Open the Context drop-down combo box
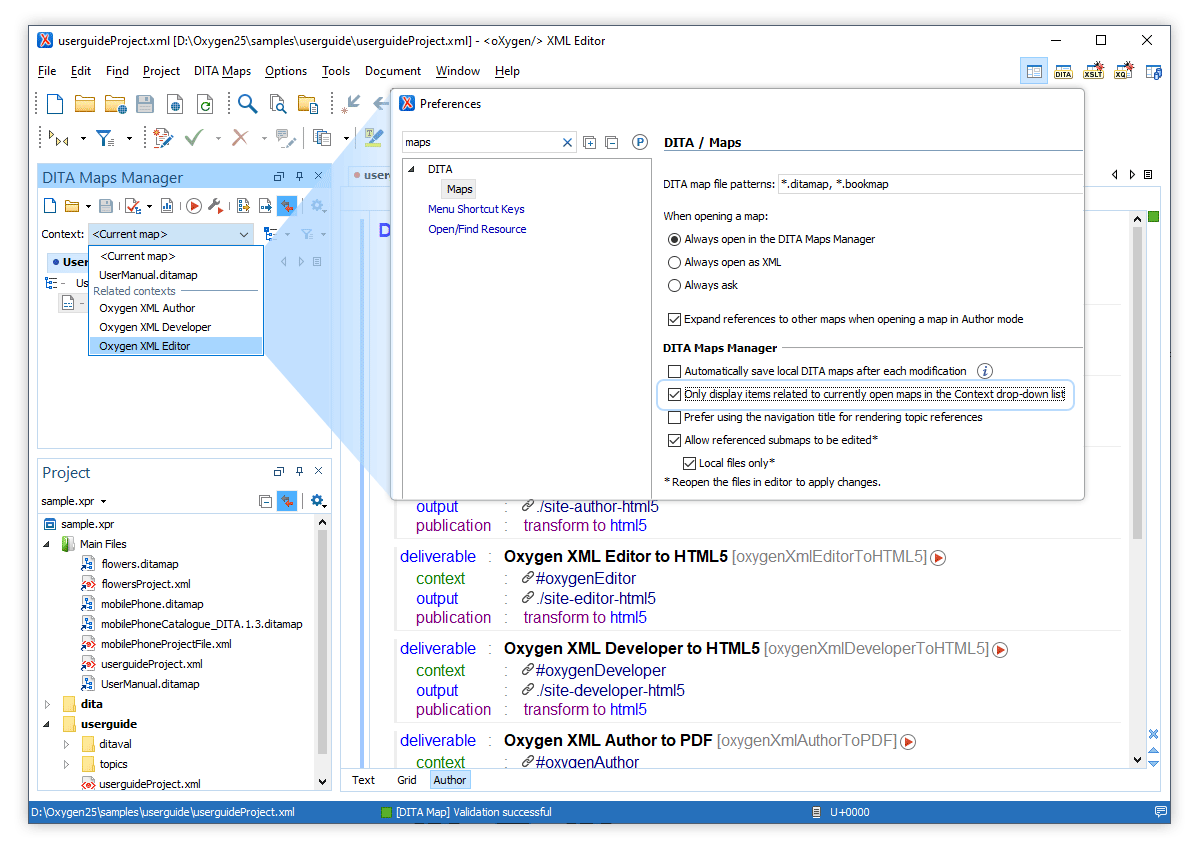 172,234
